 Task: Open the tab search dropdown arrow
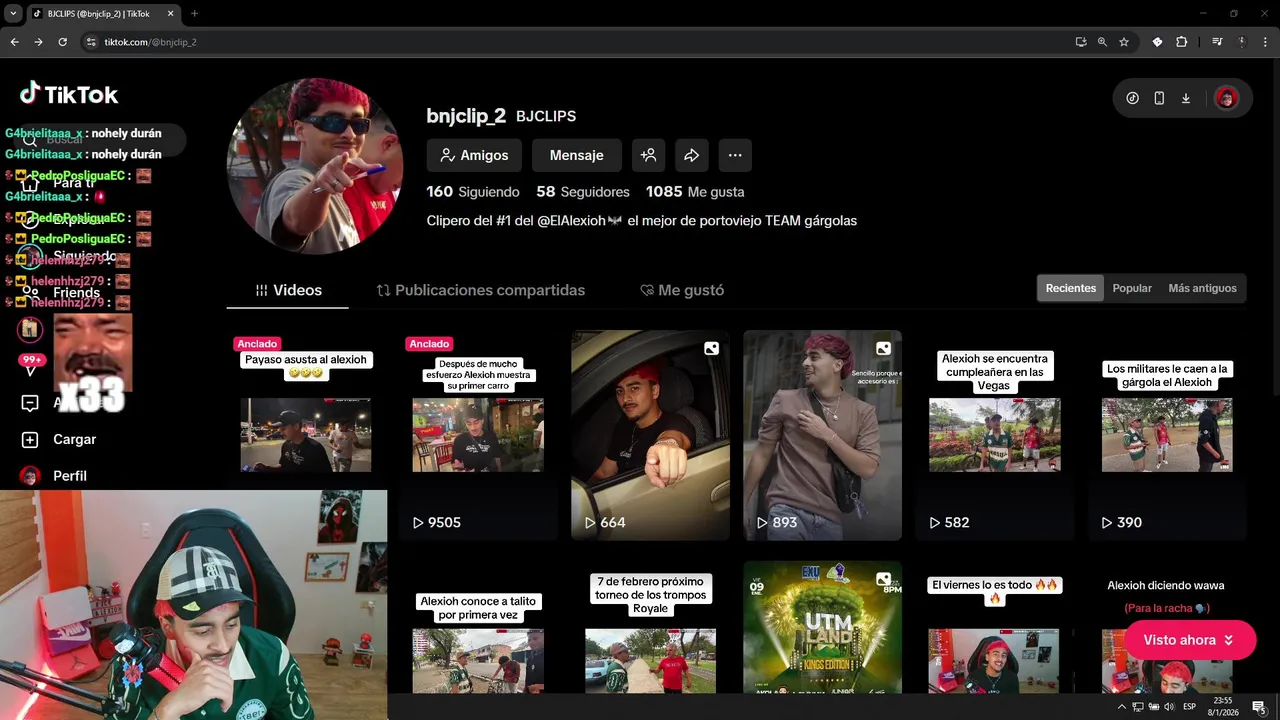tap(13, 13)
